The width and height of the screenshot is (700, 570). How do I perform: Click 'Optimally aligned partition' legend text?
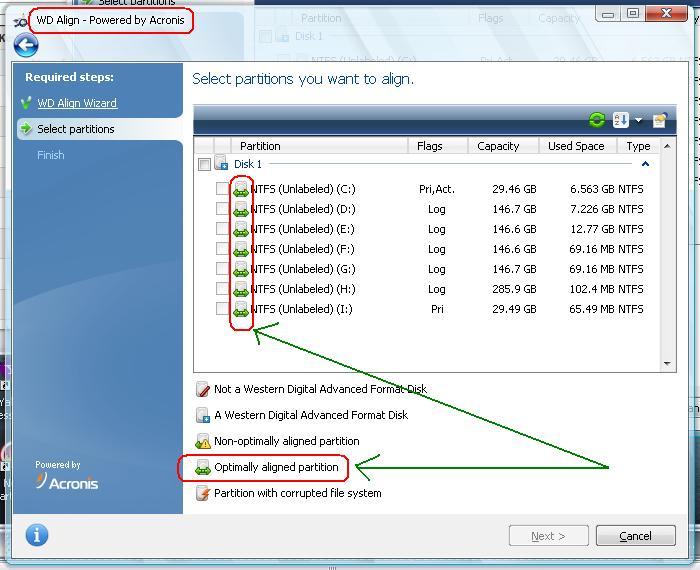click(276, 467)
